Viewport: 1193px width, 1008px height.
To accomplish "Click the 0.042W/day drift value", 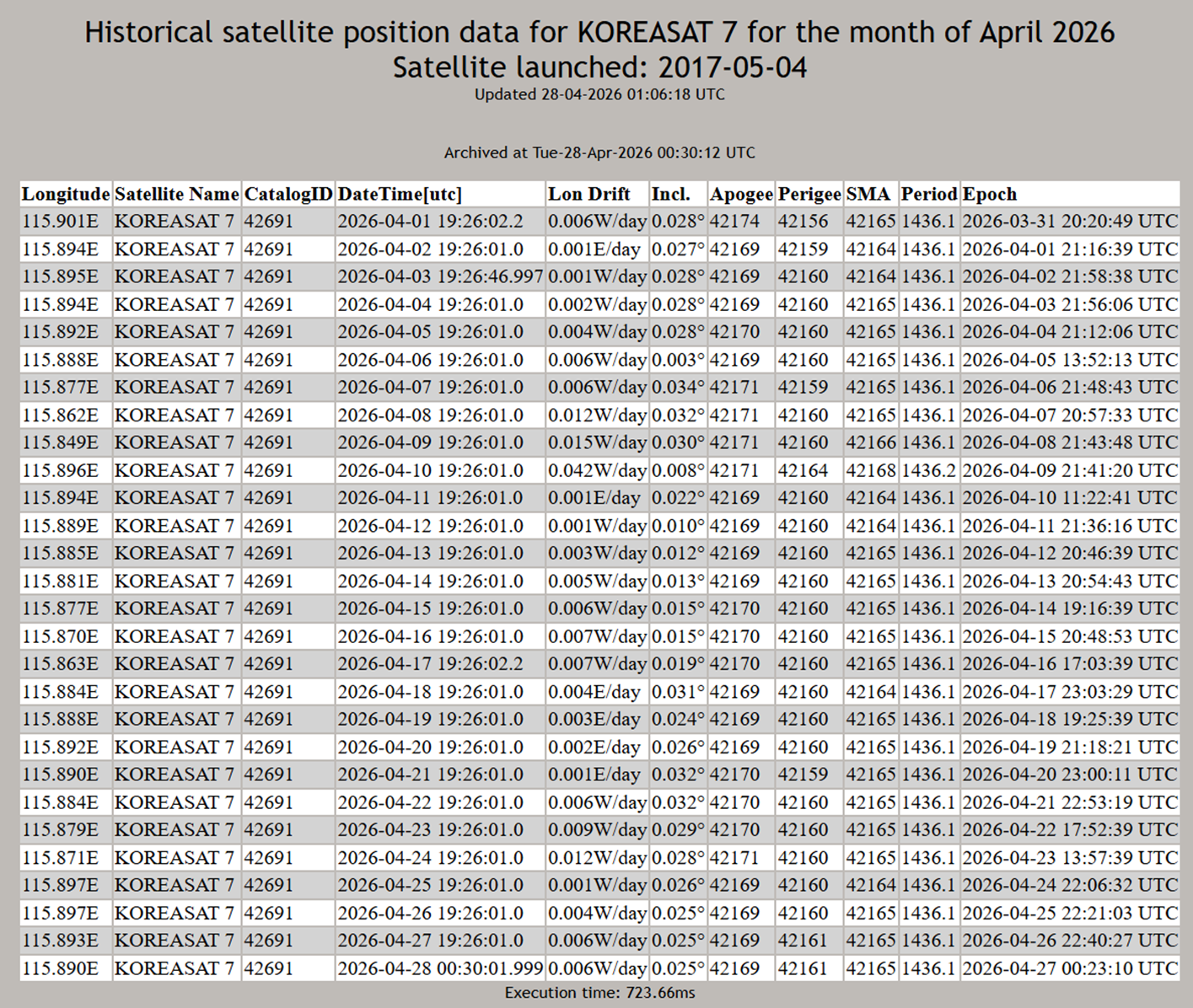I will pos(597,470).
